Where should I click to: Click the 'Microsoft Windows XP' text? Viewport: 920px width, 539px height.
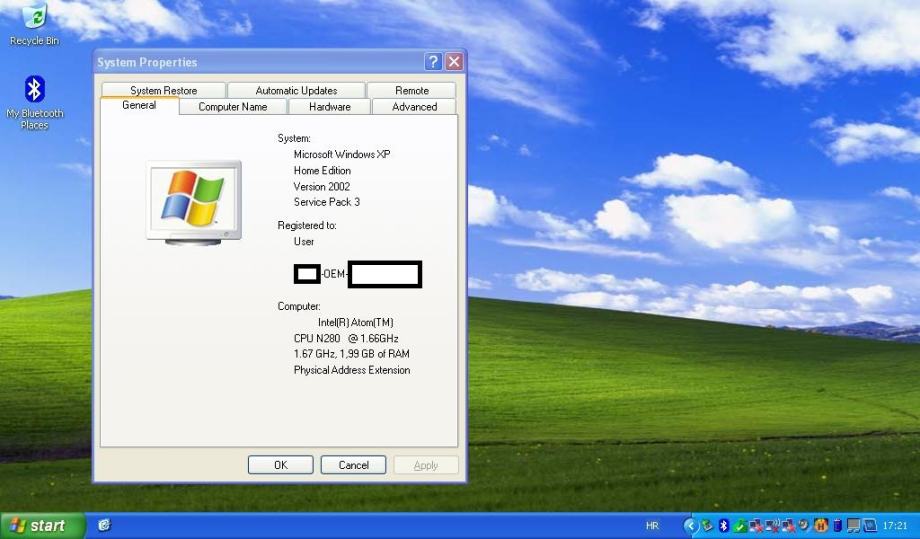tap(342, 154)
